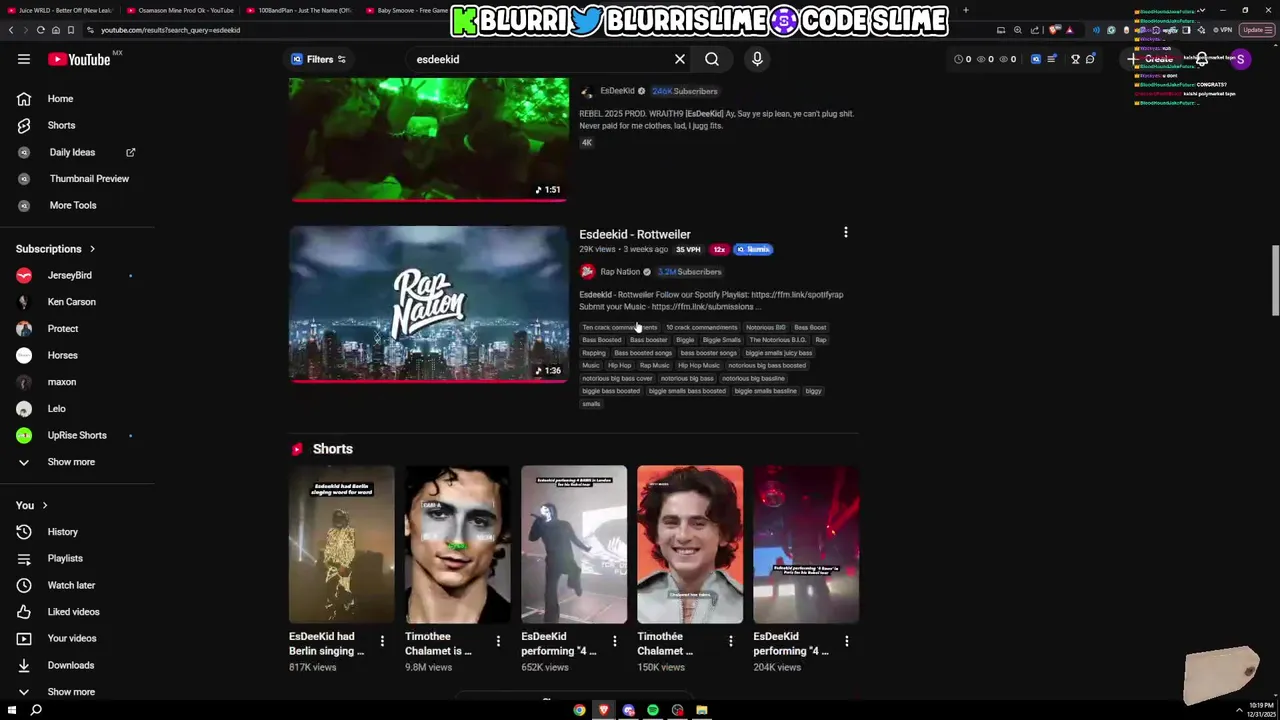The width and height of the screenshot is (1280, 720).
Task: Open the Esdeekid - Rottweiler video title
Action: coord(635,234)
